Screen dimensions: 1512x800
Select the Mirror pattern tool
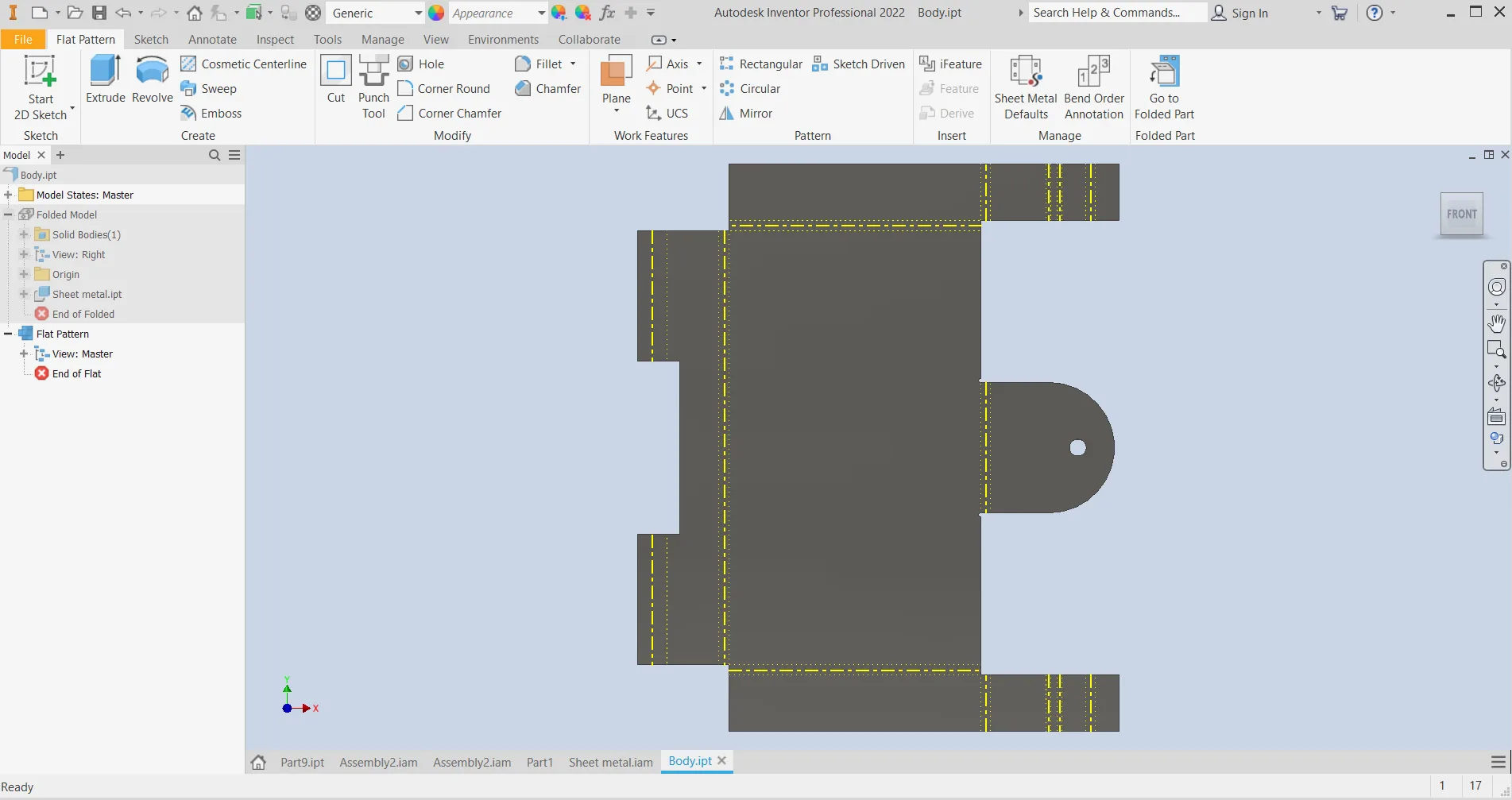[745, 114]
